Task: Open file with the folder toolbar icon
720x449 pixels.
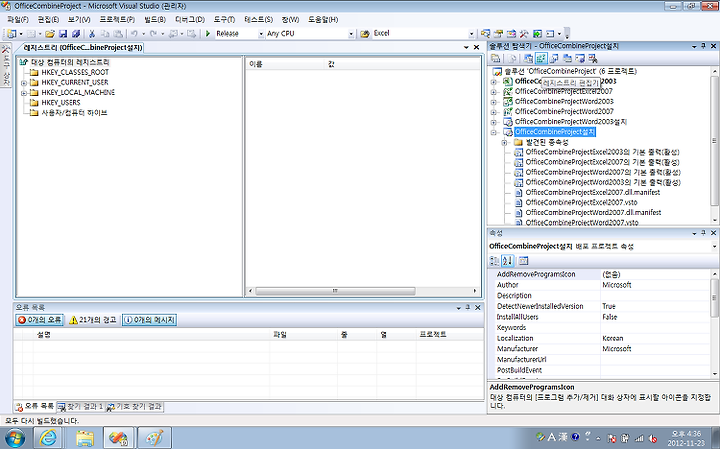Action: (x=50, y=34)
